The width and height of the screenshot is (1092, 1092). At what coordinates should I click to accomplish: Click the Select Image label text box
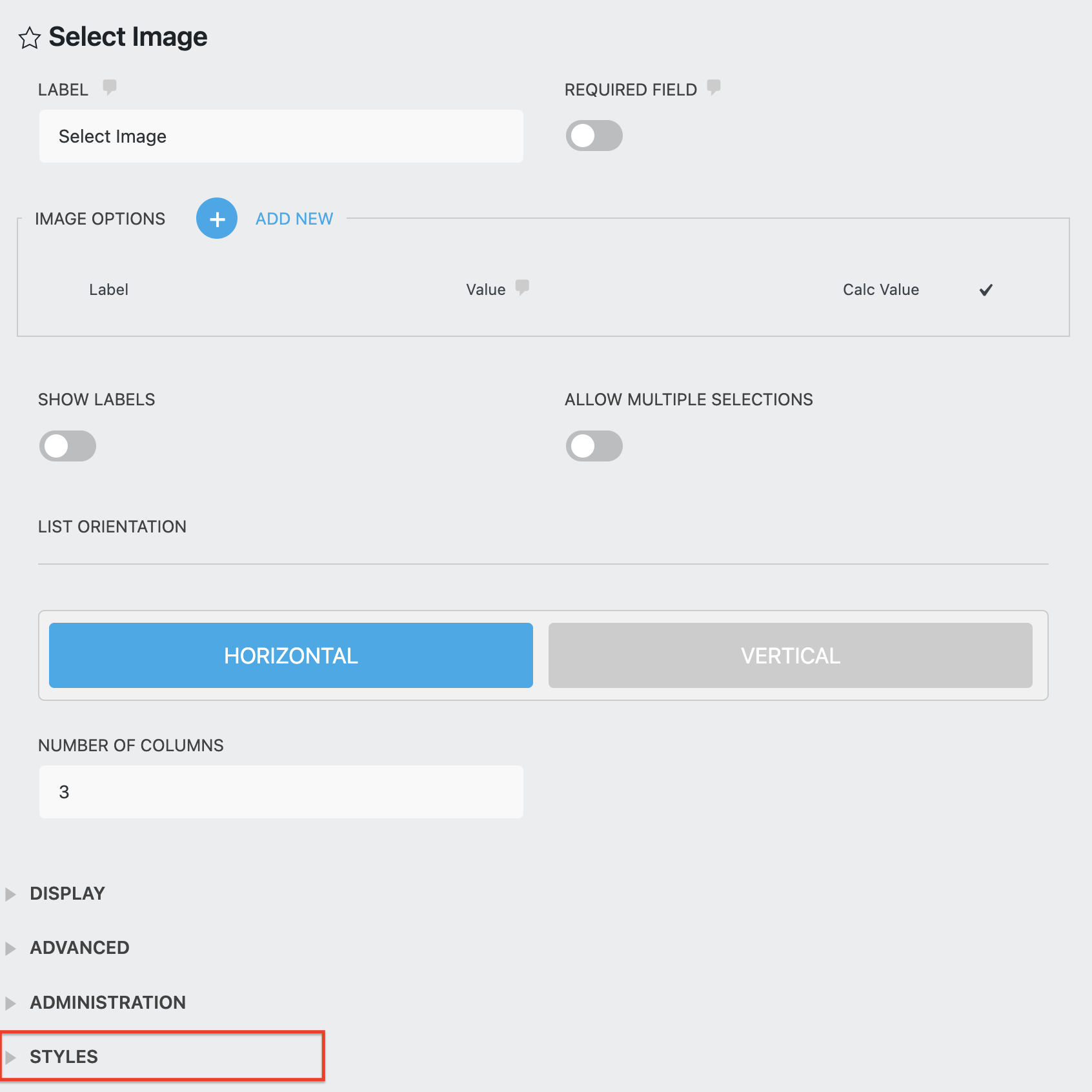pos(281,136)
